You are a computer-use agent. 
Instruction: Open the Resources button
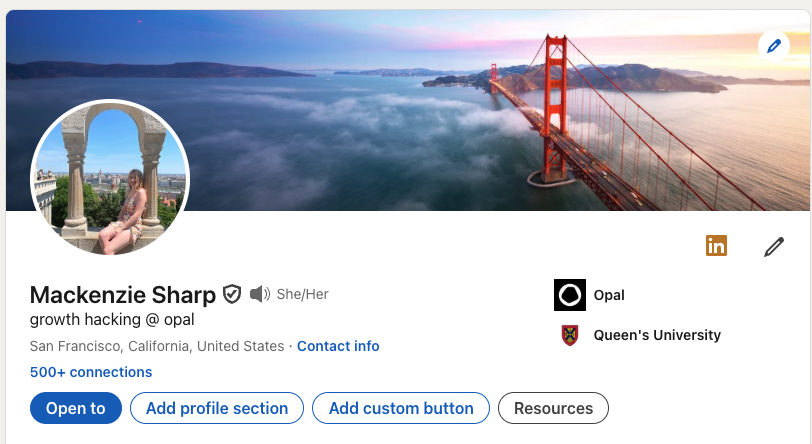(553, 408)
